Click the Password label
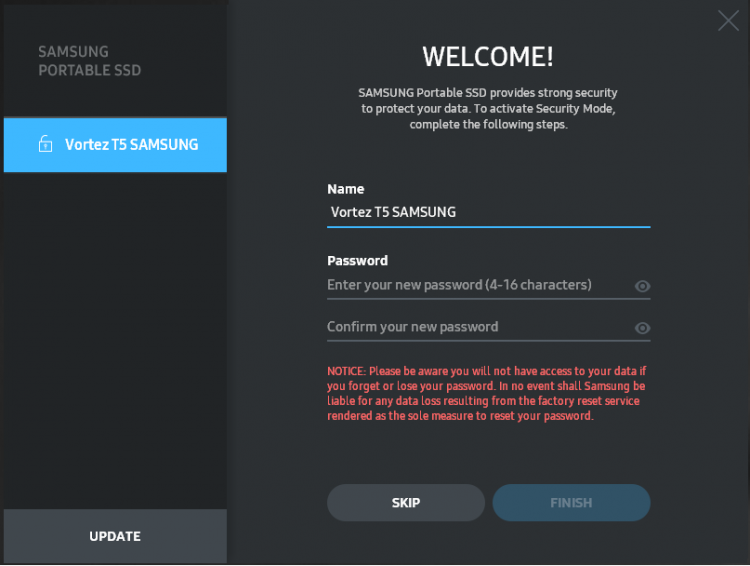 pos(357,261)
